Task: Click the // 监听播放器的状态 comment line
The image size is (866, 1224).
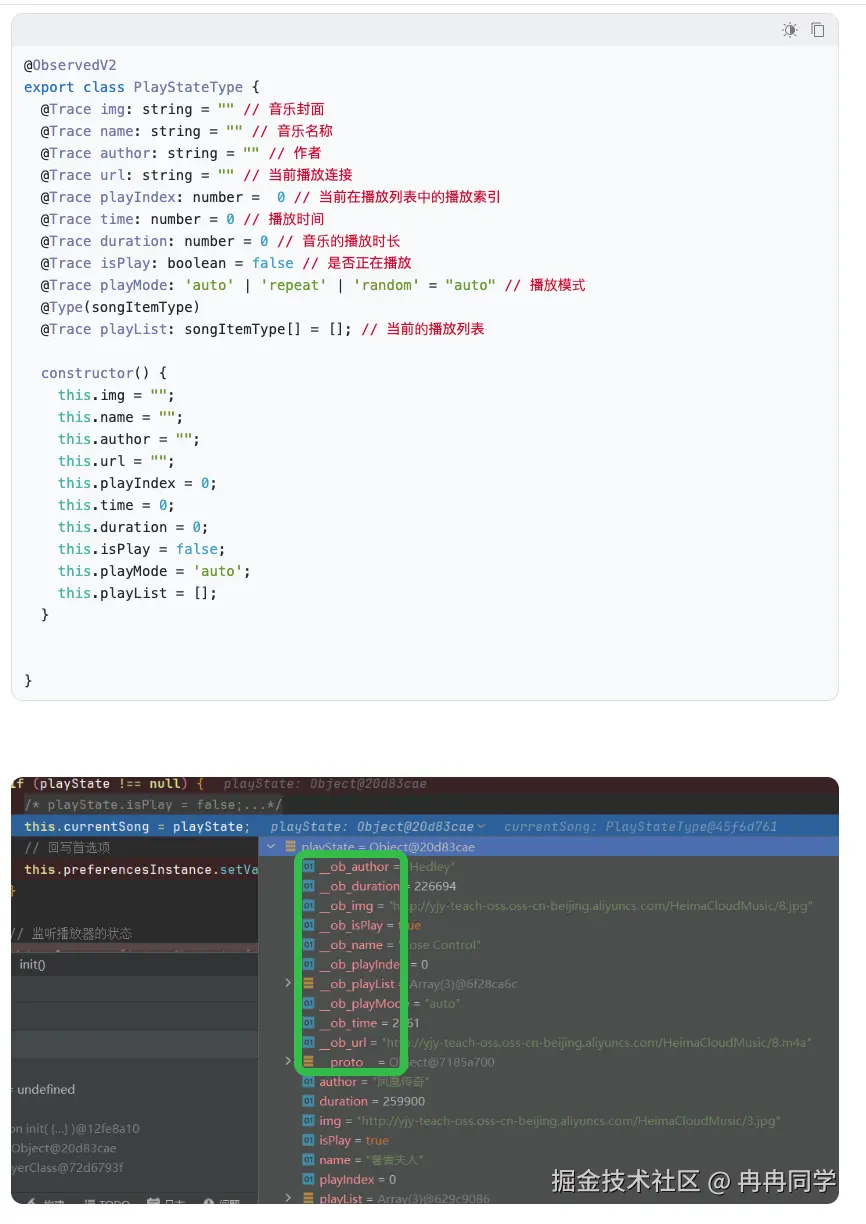Action: [x=71, y=934]
